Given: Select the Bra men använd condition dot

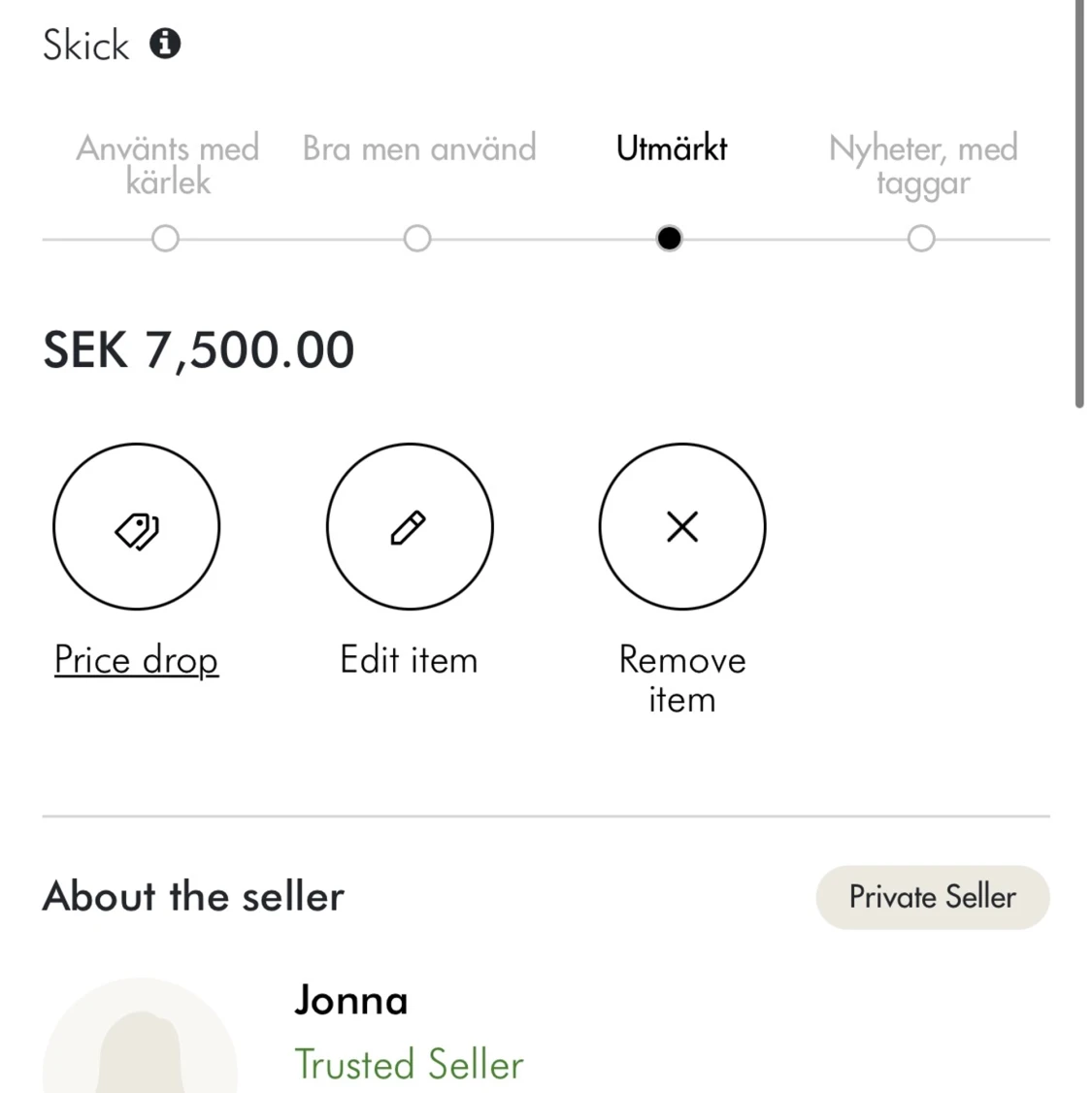Looking at the screenshot, I should tap(417, 239).
